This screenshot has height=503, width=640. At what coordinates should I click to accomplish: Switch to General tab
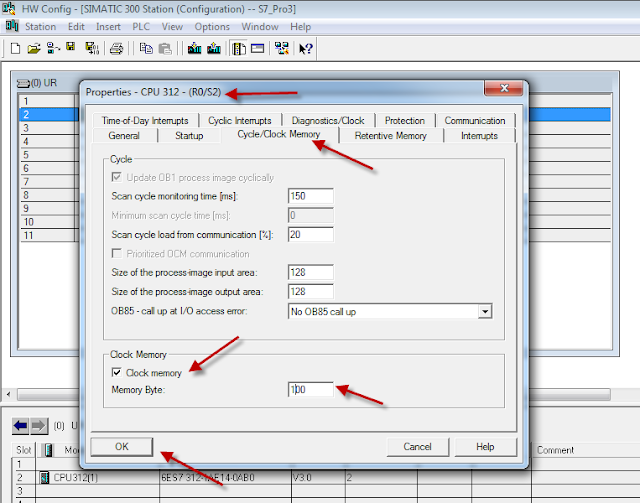tap(124, 136)
